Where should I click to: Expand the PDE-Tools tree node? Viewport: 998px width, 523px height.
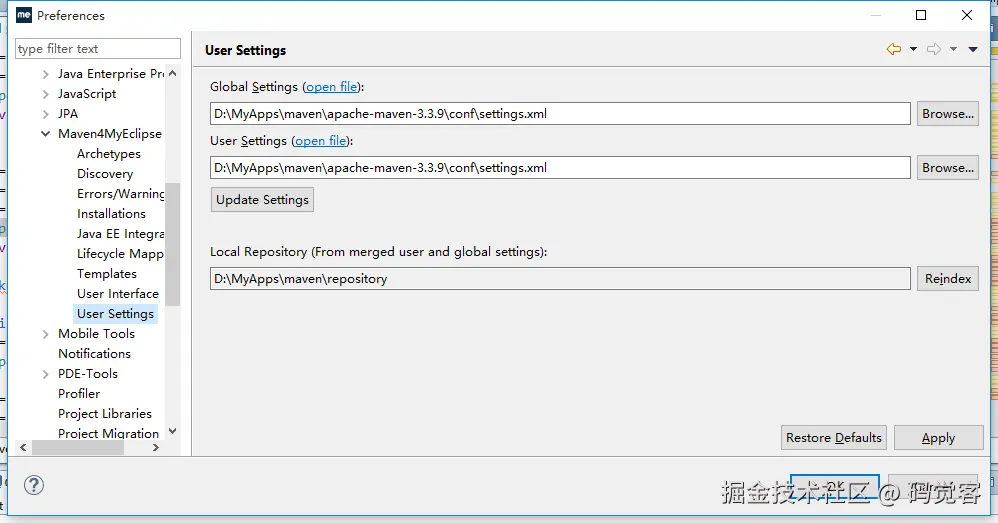click(45, 374)
